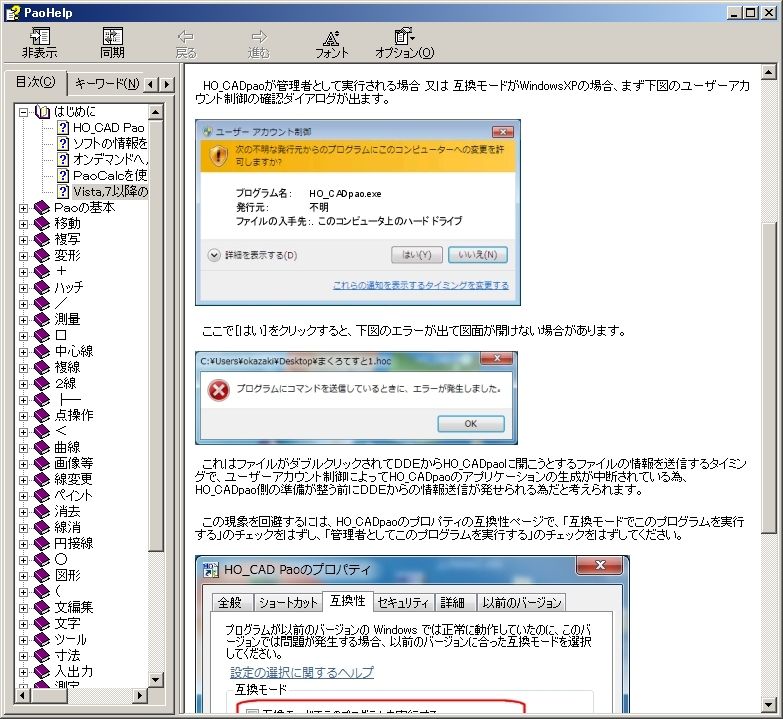Expand the 中心線 book node
Viewport: 783px width, 719px height.
tap(23, 352)
